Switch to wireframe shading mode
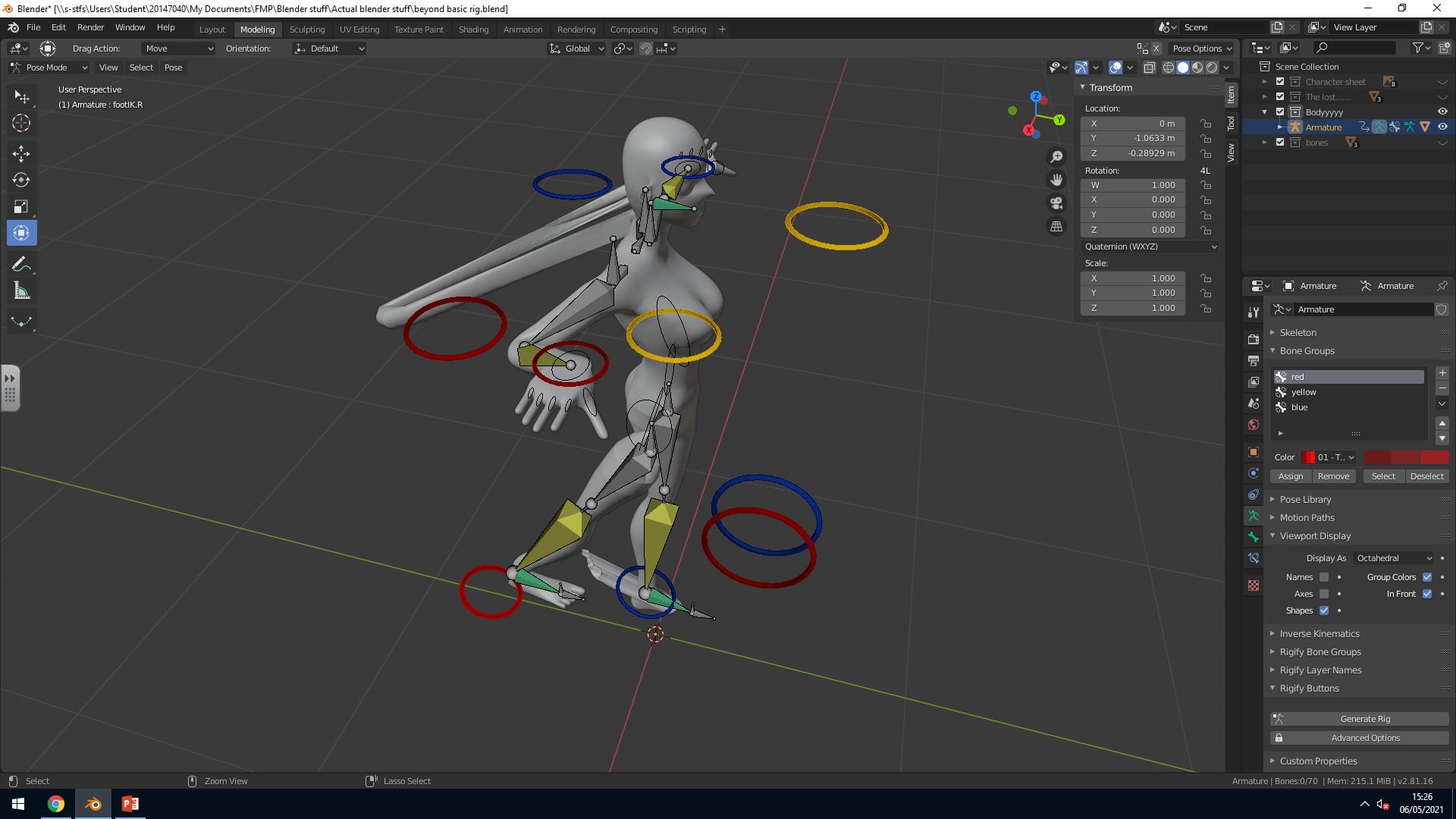The height and width of the screenshot is (819, 1456). coord(1169,67)
